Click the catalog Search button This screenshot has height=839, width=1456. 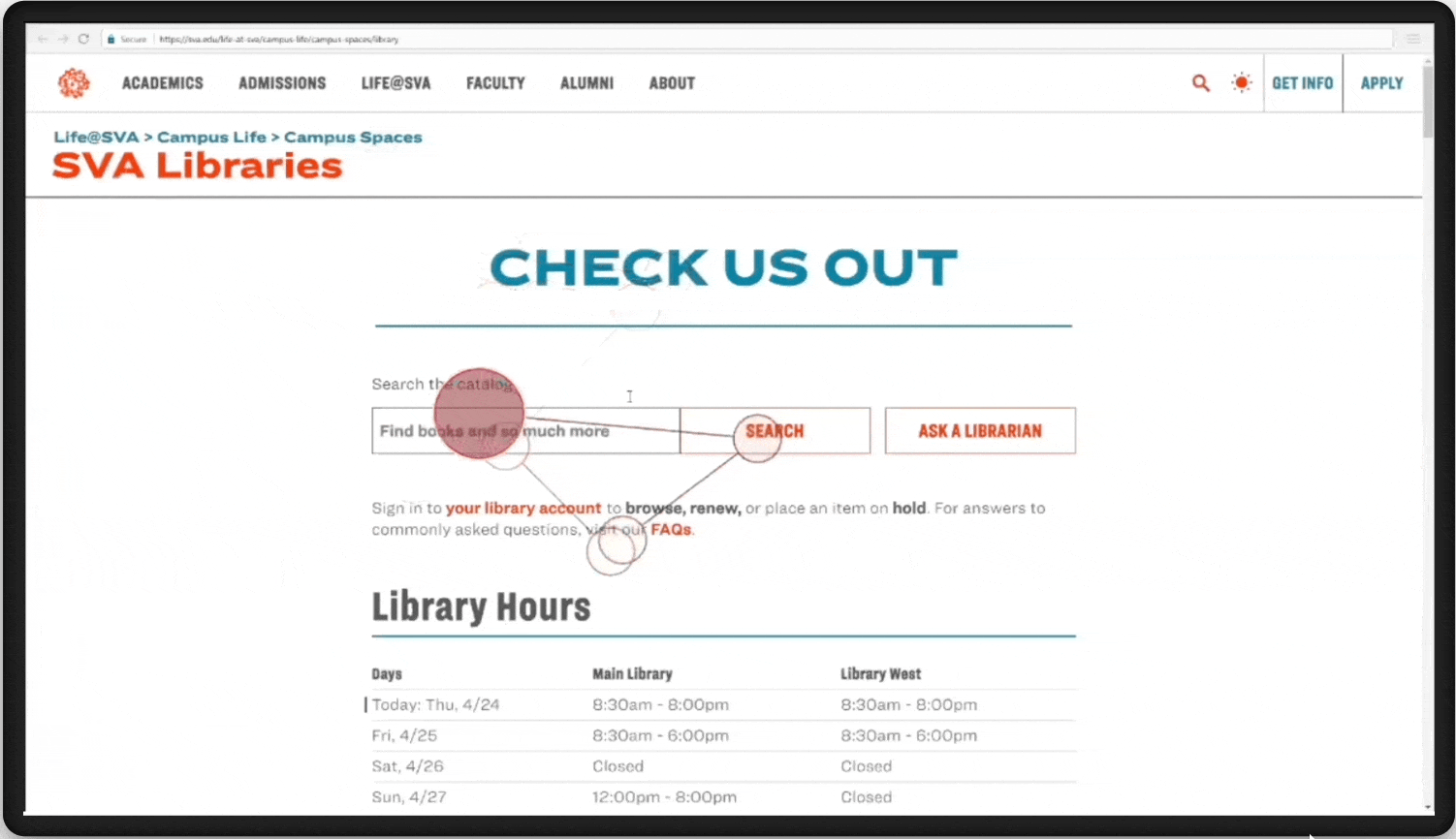pos(775,431)
